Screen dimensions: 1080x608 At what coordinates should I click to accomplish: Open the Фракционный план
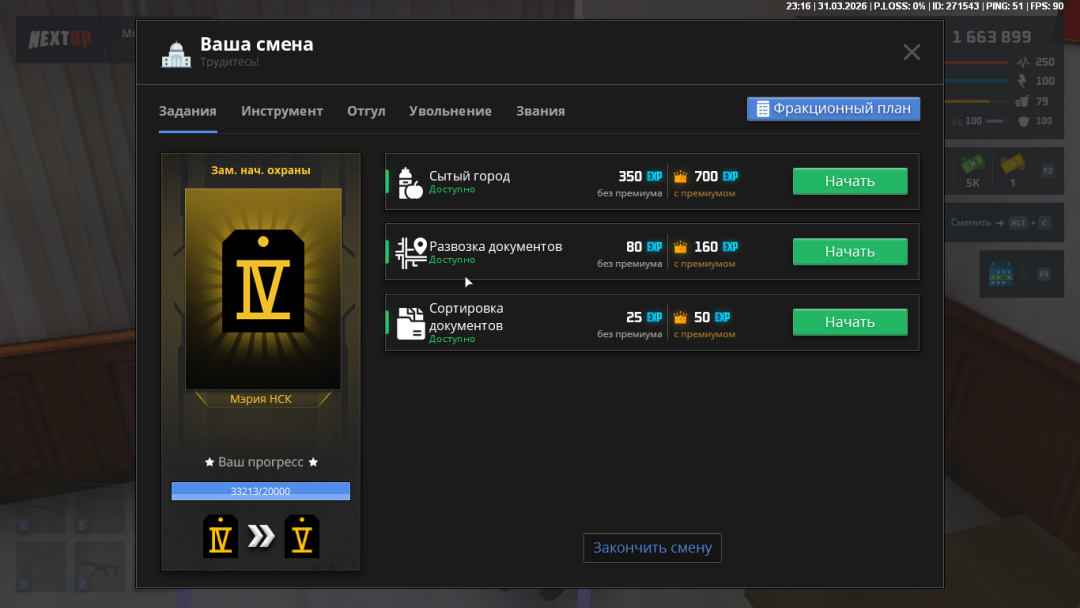[x=833, y=109]
